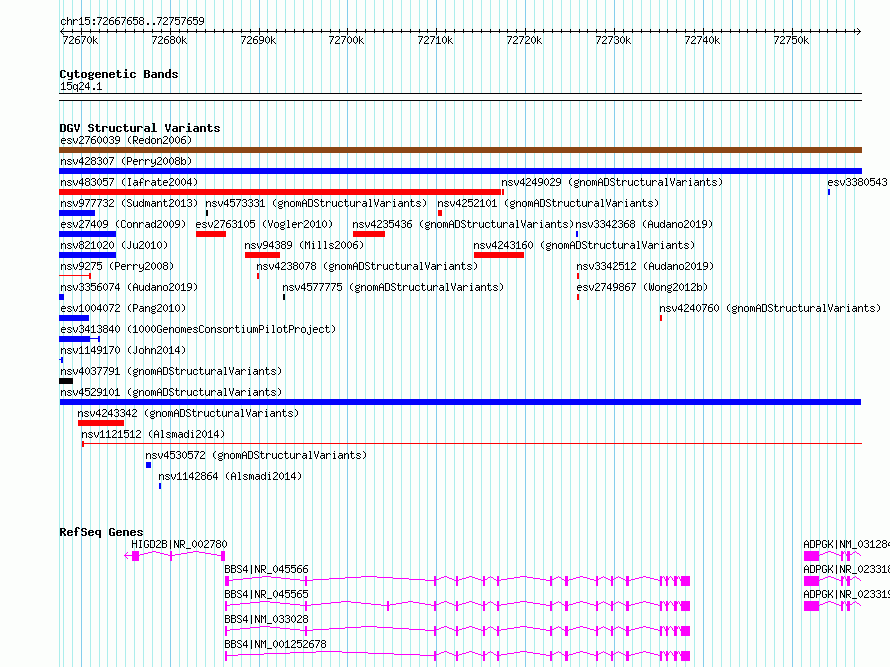Click nsv4573331 gnomAD variant label
Image resolution: width=890 pixels, height=667 pixels.
[316, 203]
